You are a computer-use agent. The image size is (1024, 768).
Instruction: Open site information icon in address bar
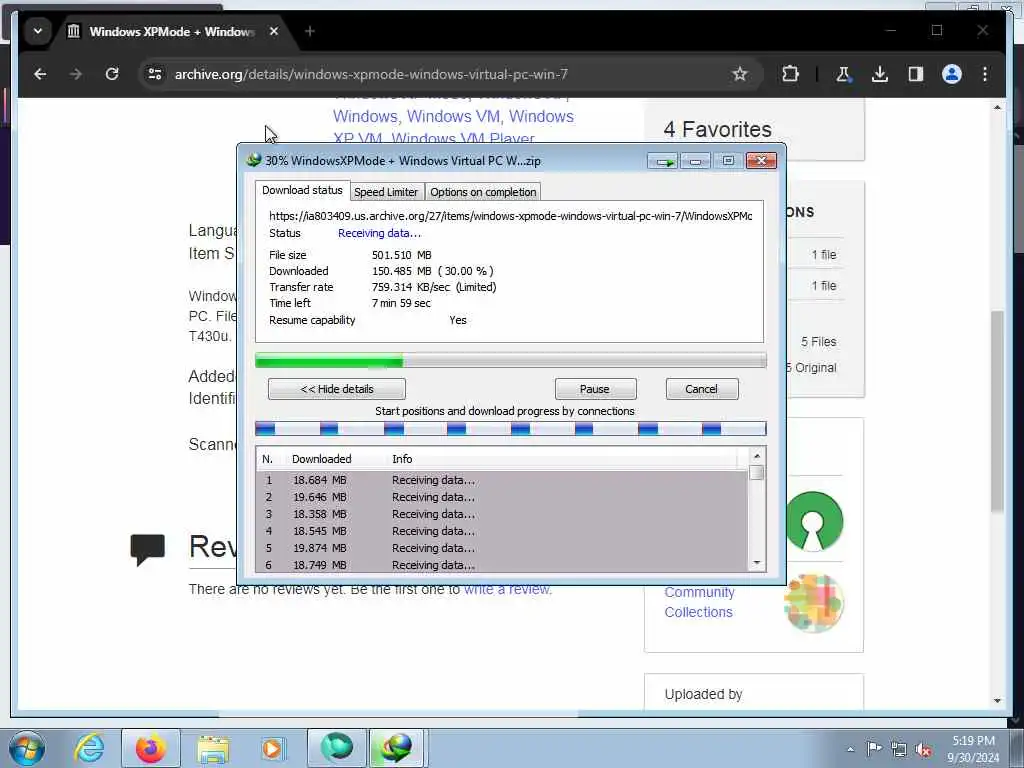pos(155,74)
